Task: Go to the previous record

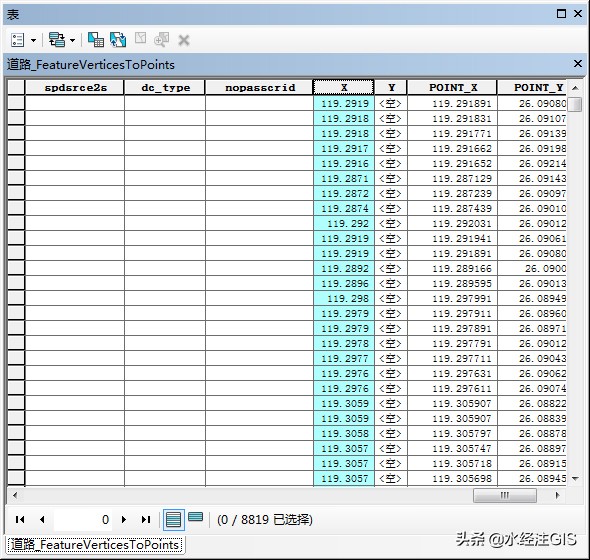Action: (x=42, y=520)
